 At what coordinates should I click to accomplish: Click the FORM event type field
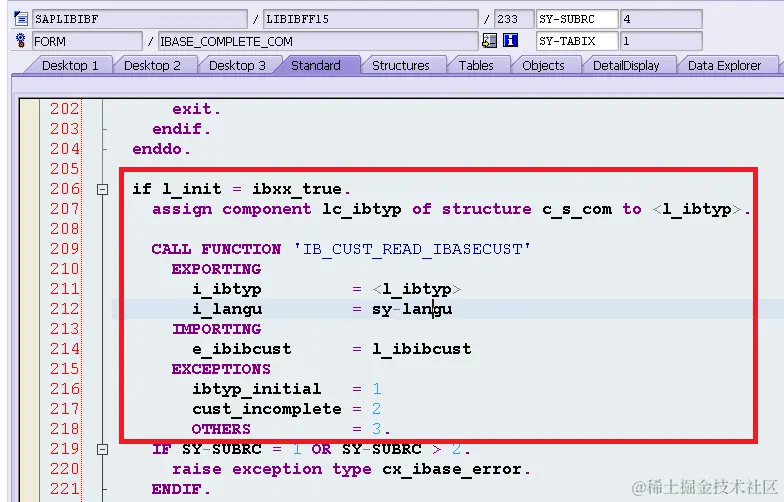(x=87, y=41)
